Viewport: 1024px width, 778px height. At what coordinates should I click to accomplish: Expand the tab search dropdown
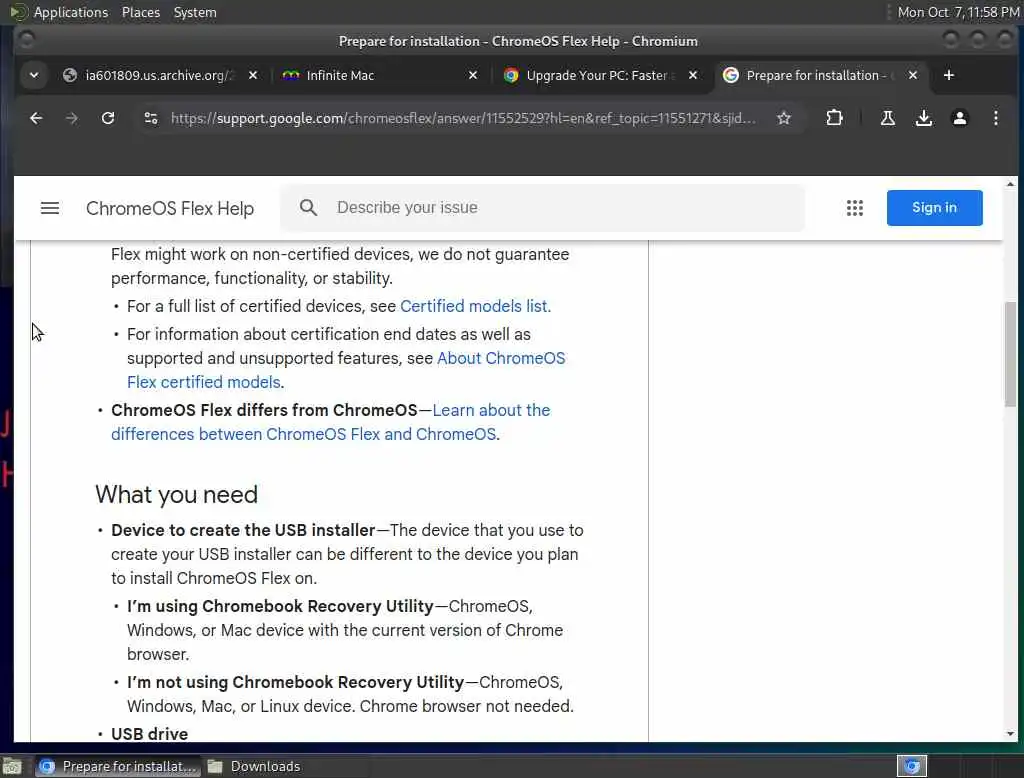(34, 76)
